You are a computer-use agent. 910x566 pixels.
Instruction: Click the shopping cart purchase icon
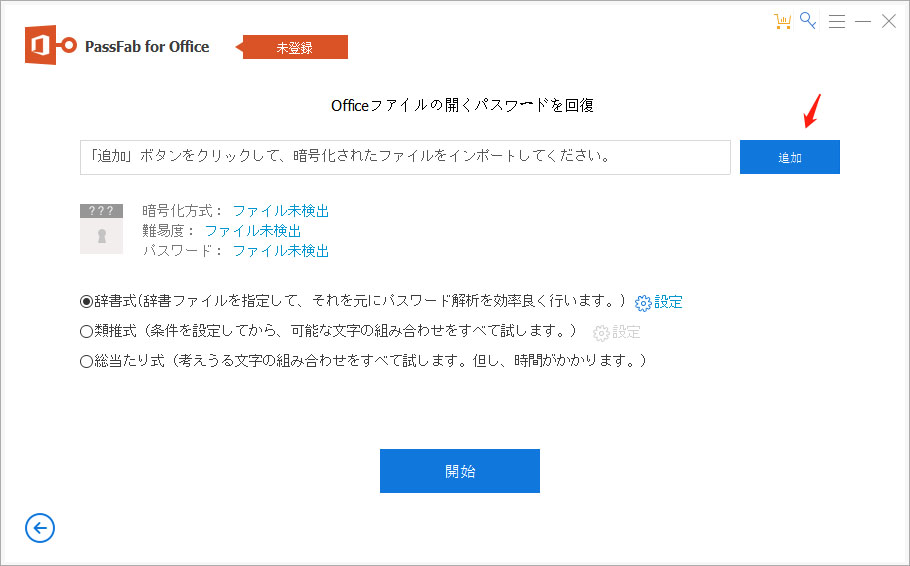coord(783,21)
